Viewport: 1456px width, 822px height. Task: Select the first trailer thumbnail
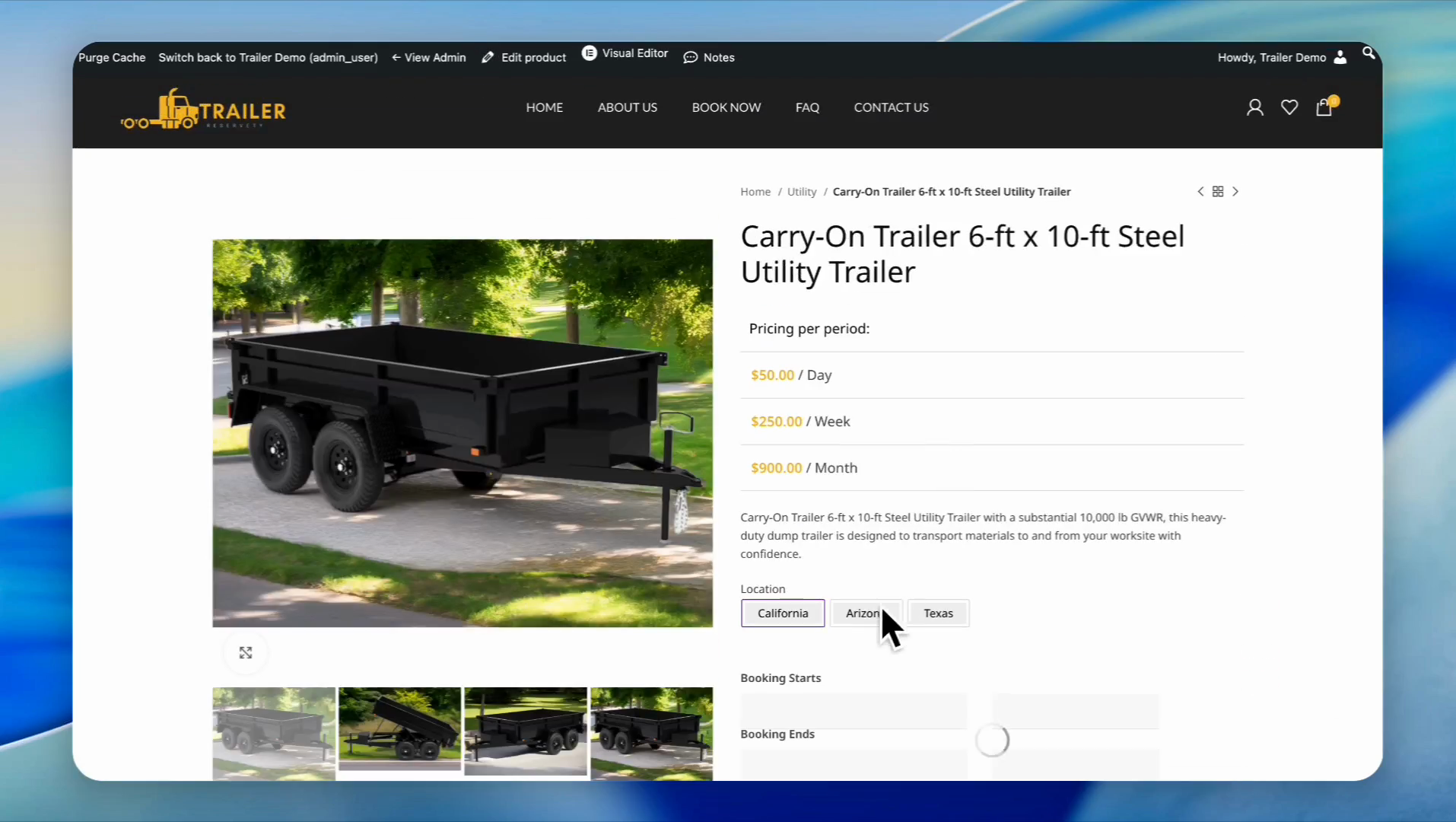274,734
